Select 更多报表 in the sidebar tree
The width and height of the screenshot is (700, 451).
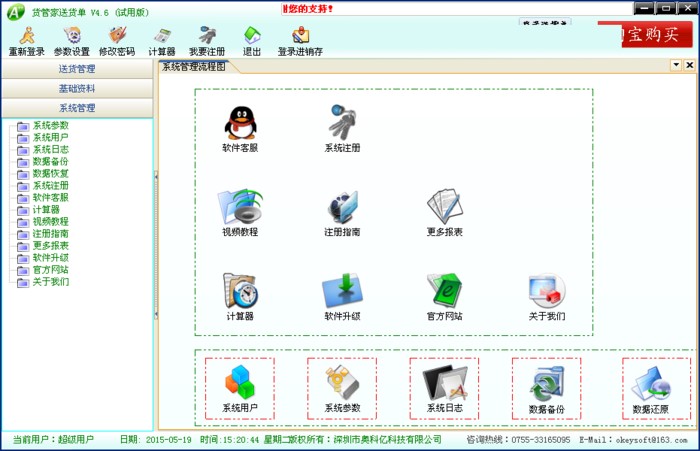(x=50, y=246)
